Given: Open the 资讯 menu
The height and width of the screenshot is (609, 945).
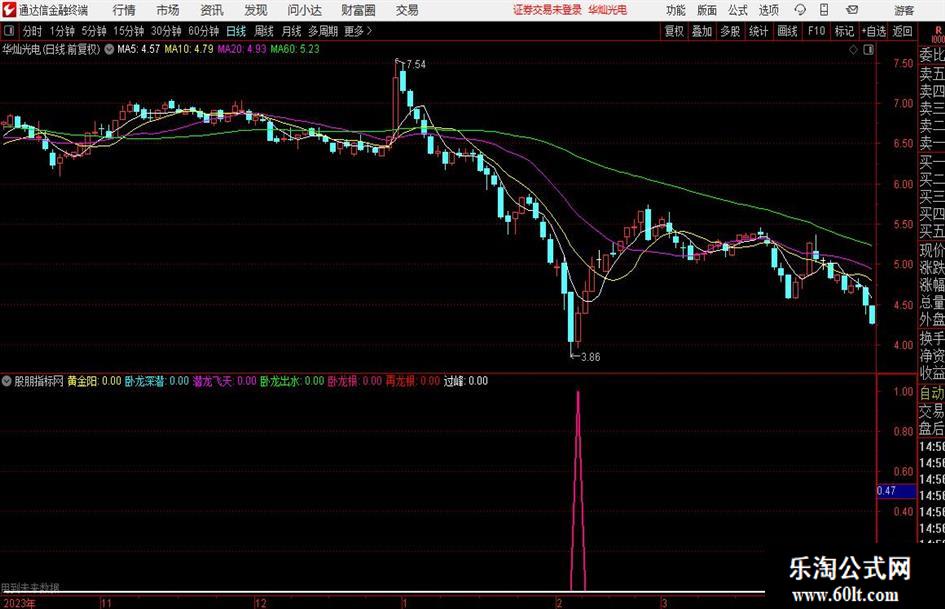Looking at the screenshot, I should pos(212,10).
